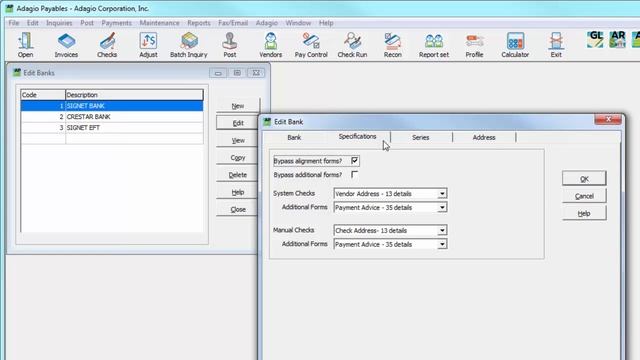Viewport: 640px width, 360px height.
Task: Open the Vendors toolbar icon
Action: pyautogui.click(x=271, y=45)
